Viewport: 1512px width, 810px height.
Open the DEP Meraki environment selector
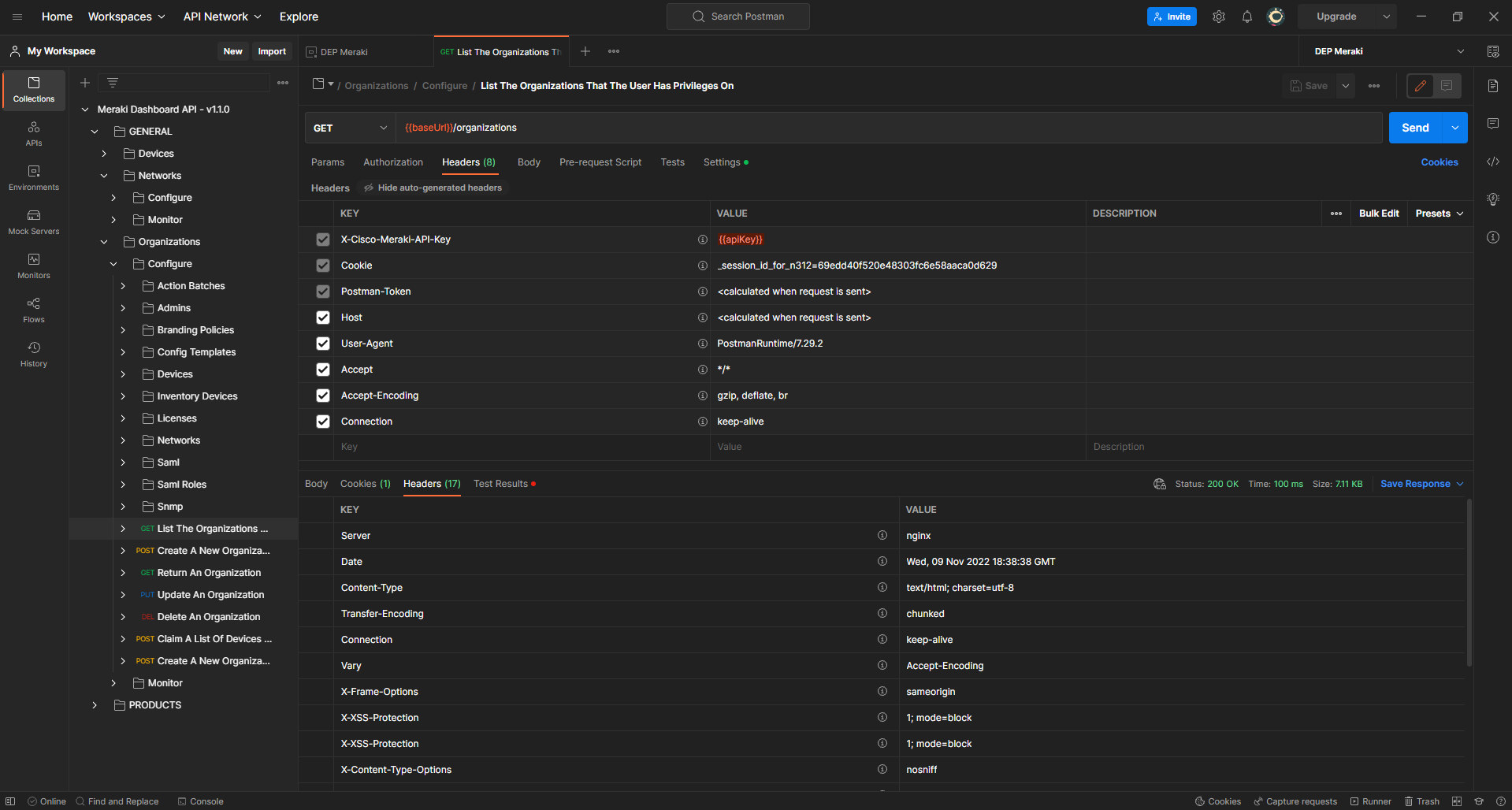[1388, 51]
